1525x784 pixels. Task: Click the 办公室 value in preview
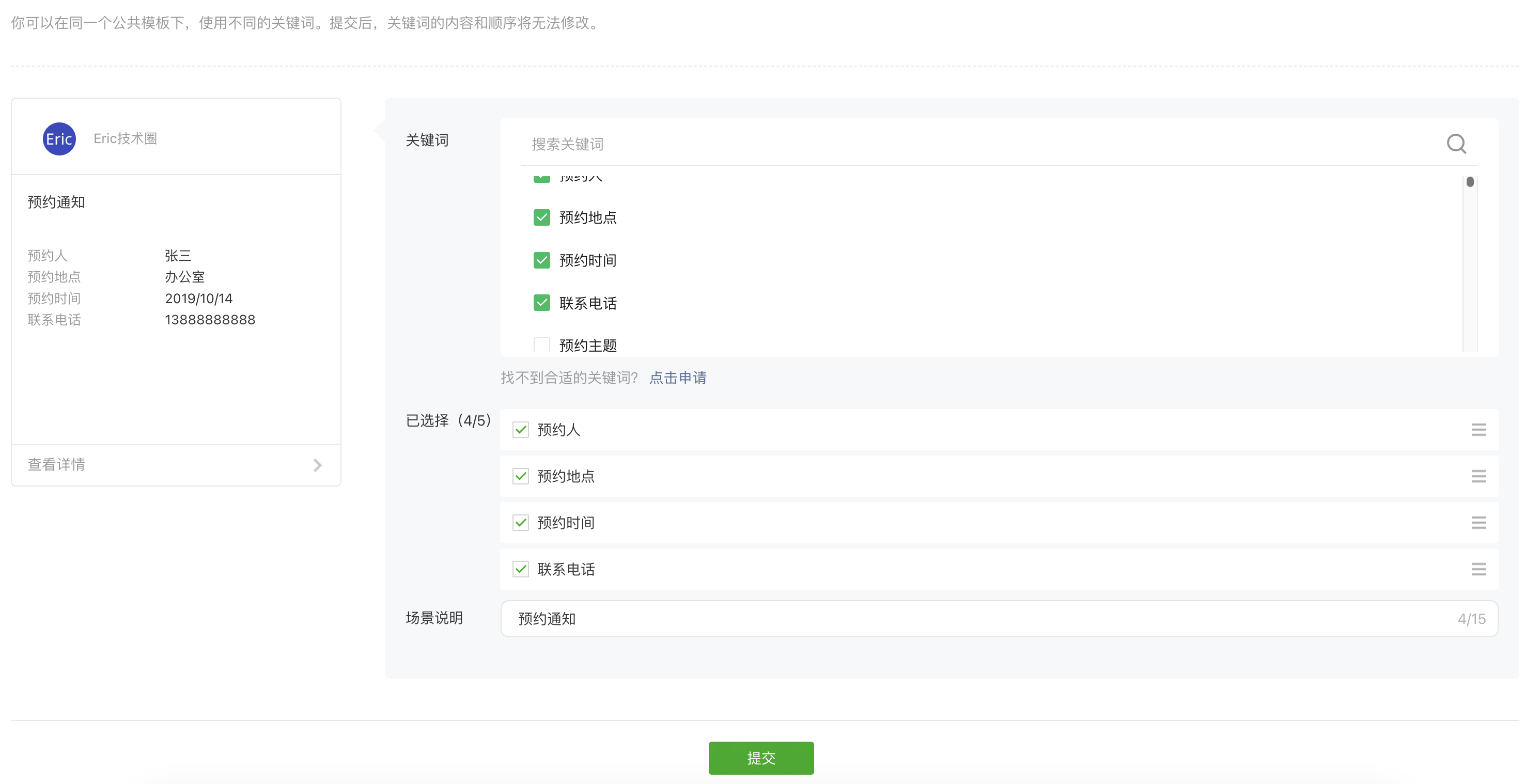pyautogui.click(x=185, y=277)
